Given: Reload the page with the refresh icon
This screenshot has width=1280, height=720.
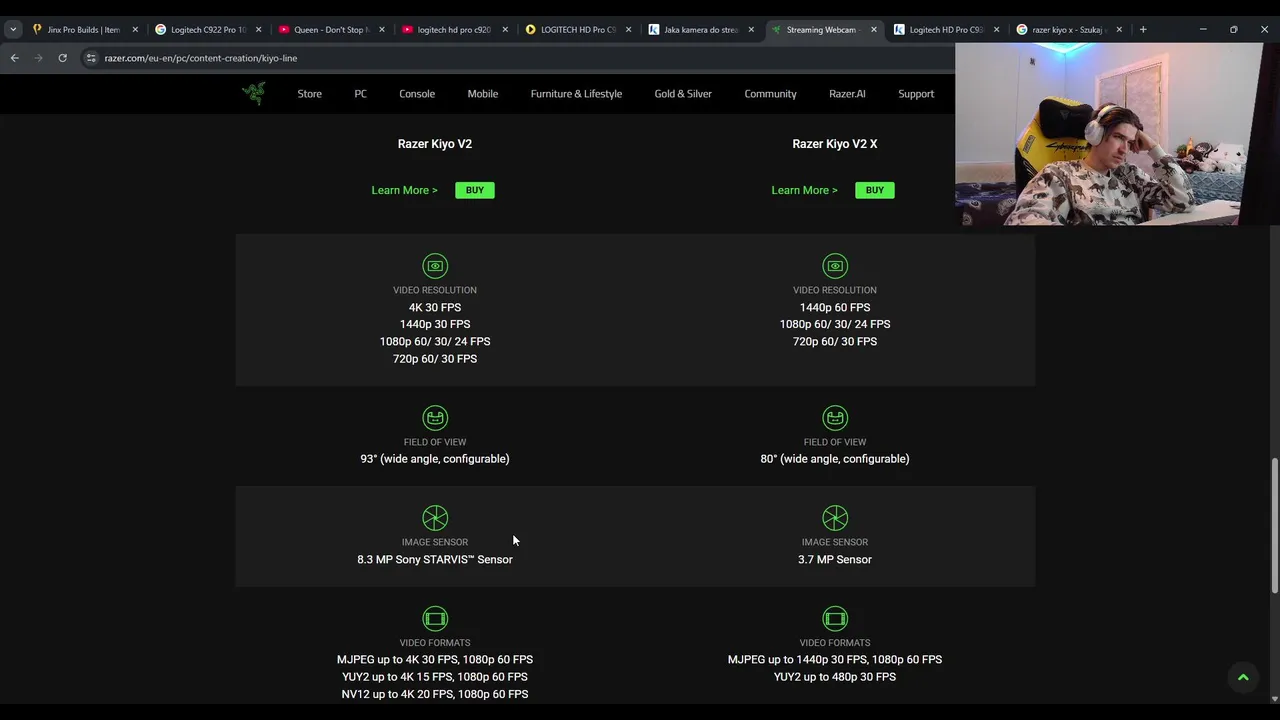Looking at the screenshot, I should [x=62, y=58].
